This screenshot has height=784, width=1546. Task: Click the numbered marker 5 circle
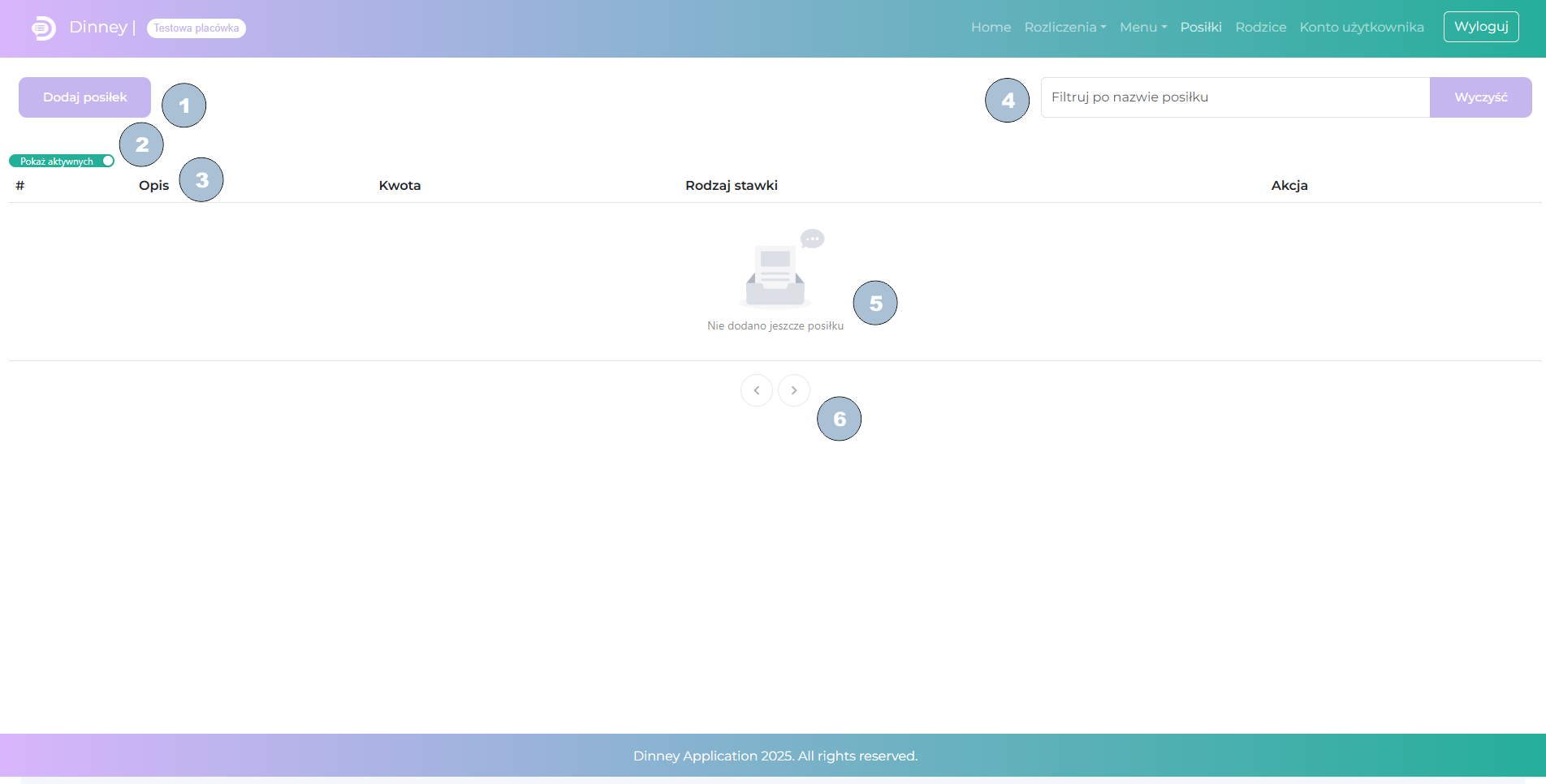[875, 304]
